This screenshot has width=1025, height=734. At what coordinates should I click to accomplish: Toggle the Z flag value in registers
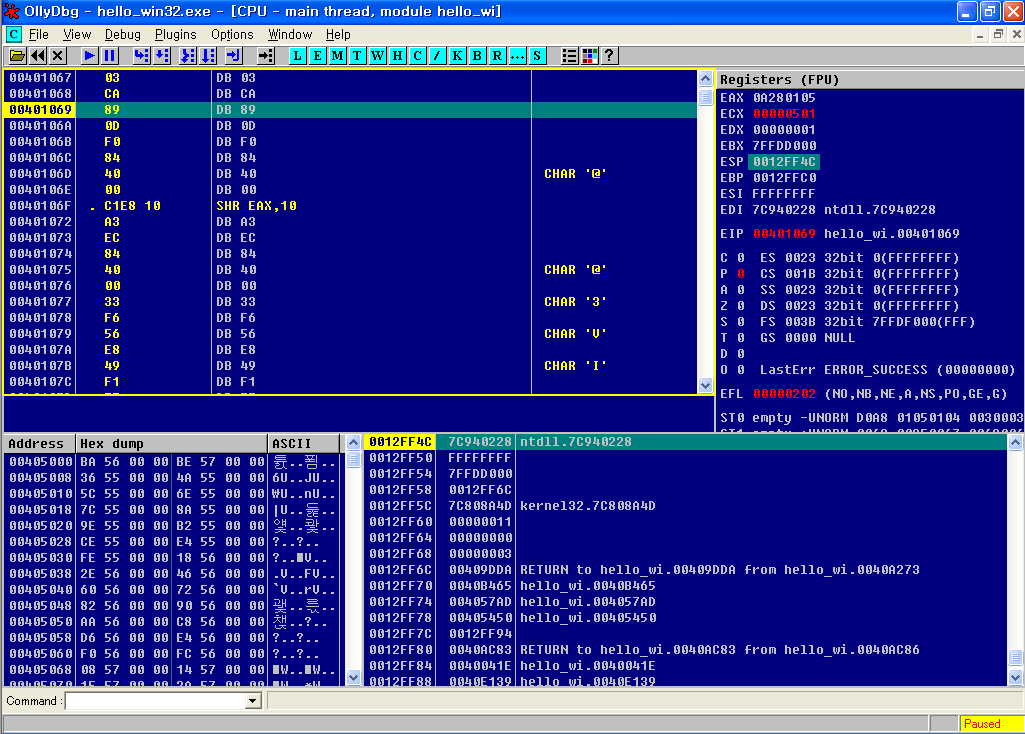(x=739, y=306)
